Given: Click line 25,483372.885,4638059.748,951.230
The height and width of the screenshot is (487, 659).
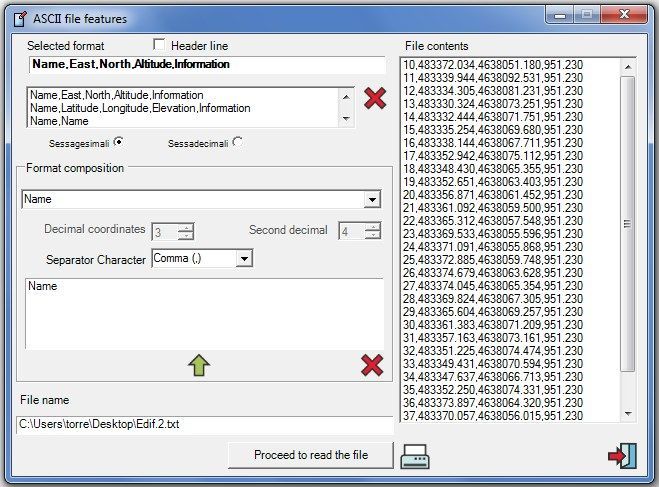Looking at the screenshot, I should point(493,260).
